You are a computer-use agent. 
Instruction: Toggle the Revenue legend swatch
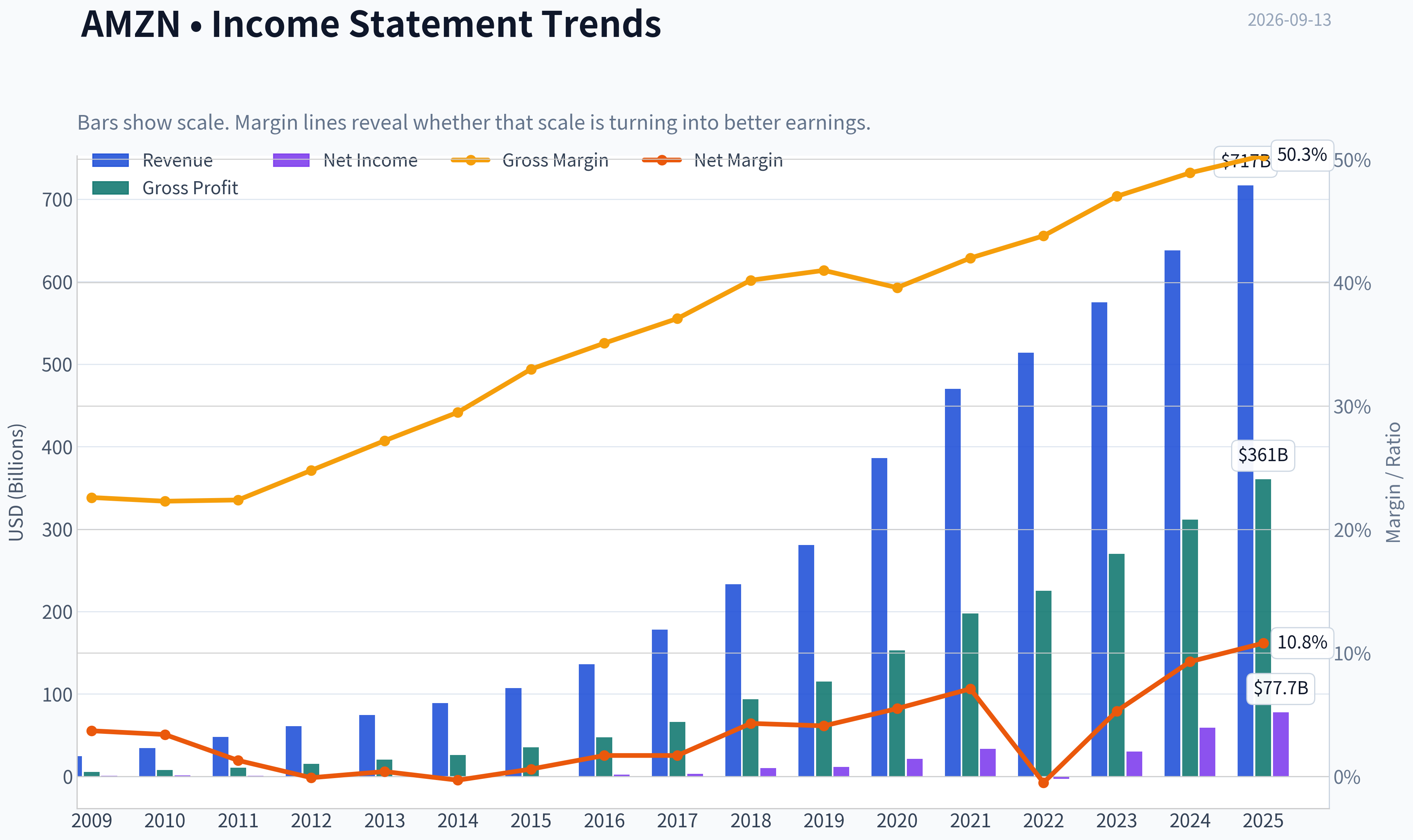click(x=110, y=160)
